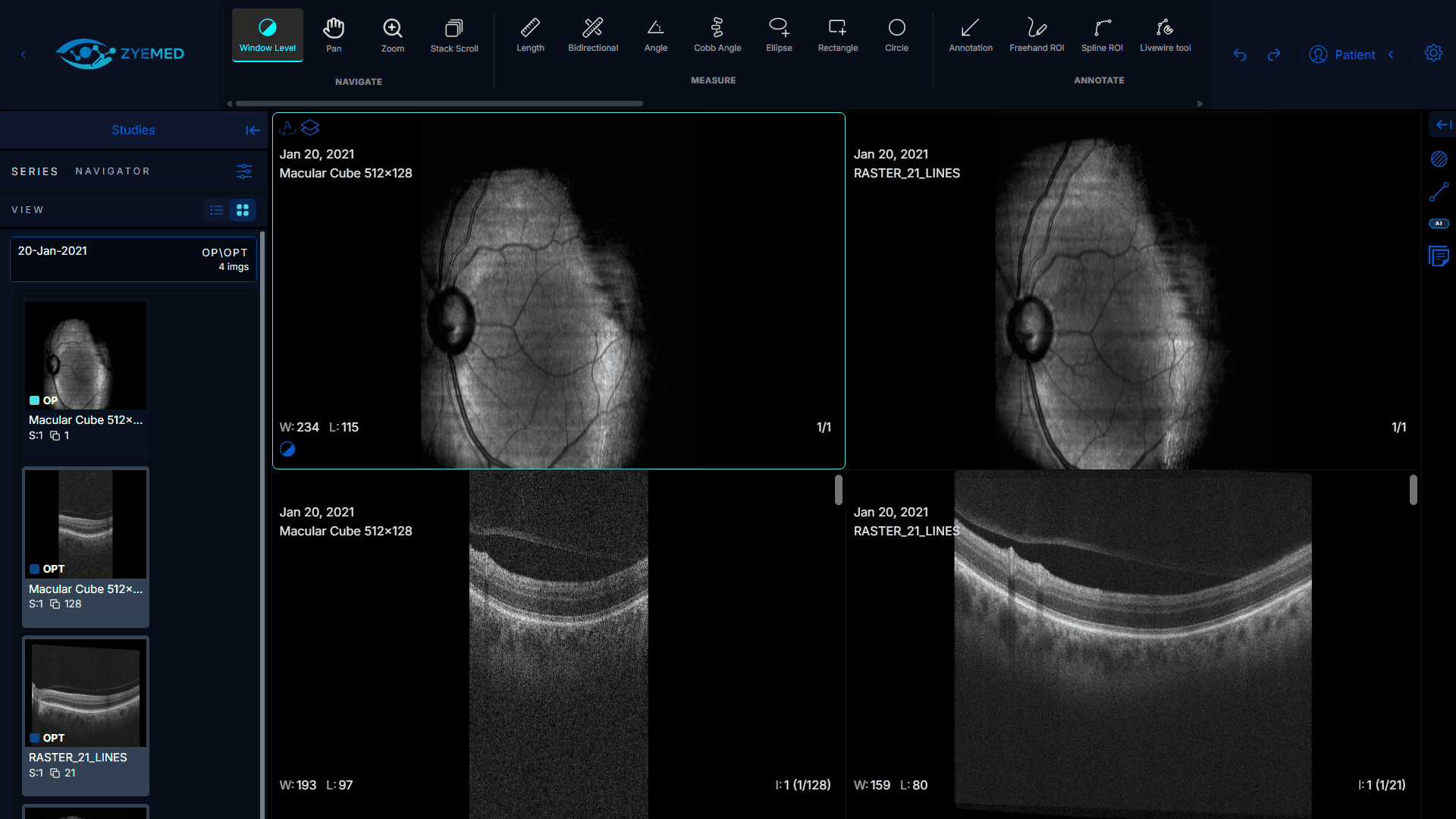The image size is (1456, 819).
Task: Select the Window Level tool
Action: [x=267, y=35]
